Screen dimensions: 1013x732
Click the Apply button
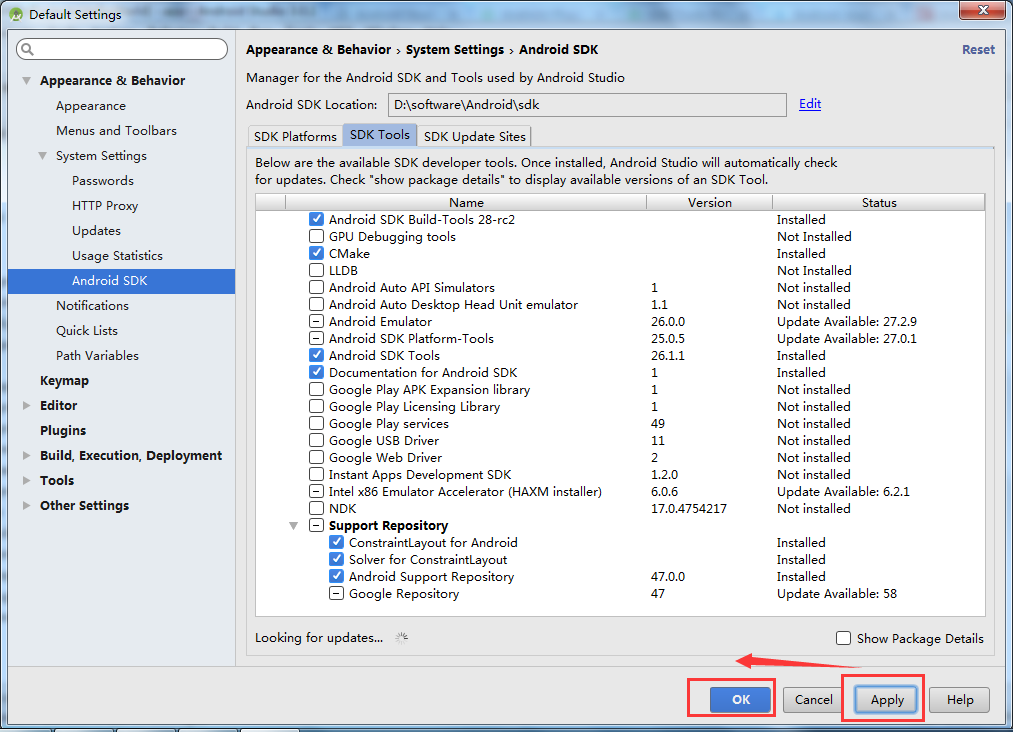[x=887, y=700]
